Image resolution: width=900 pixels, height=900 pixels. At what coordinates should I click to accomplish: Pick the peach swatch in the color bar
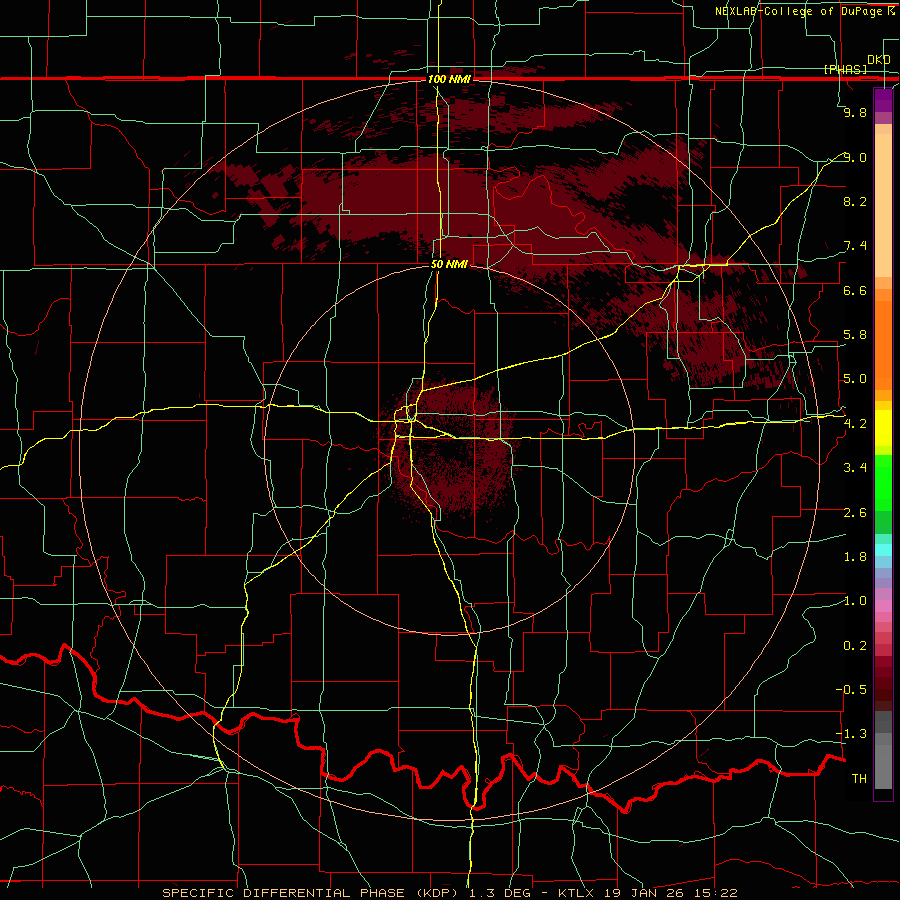pyautogui.click(x=883, y=205)
